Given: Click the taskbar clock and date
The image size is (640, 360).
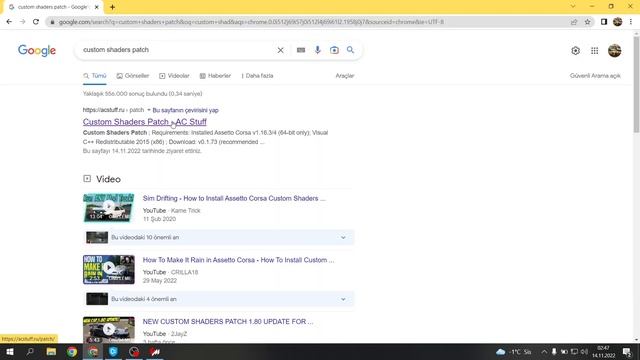Looking at the screenshot, I should (x=603, y=352).
